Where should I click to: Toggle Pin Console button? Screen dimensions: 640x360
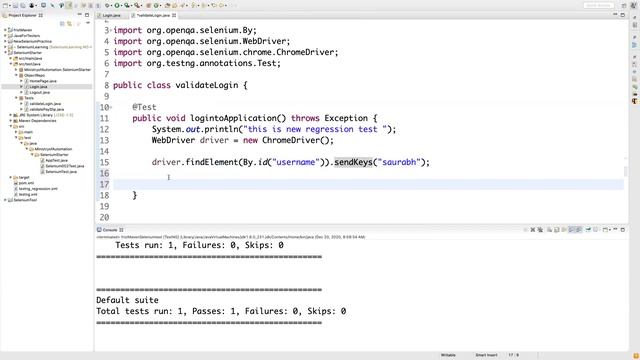pyautogui.click(x=588, y=230)
